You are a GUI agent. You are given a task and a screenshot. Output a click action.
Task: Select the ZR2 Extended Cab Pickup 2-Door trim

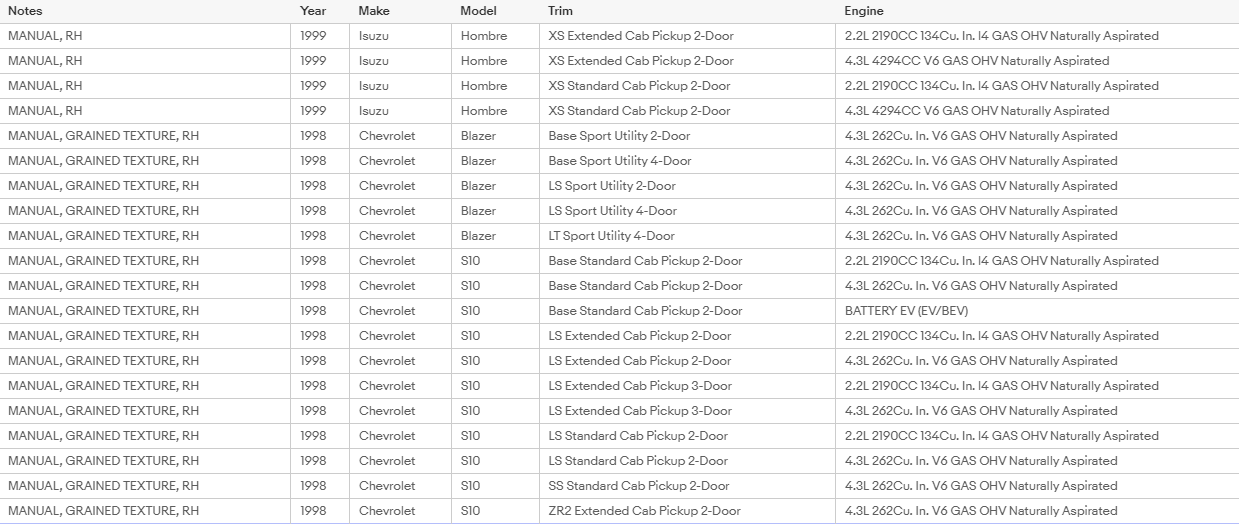tap(687, 511)
